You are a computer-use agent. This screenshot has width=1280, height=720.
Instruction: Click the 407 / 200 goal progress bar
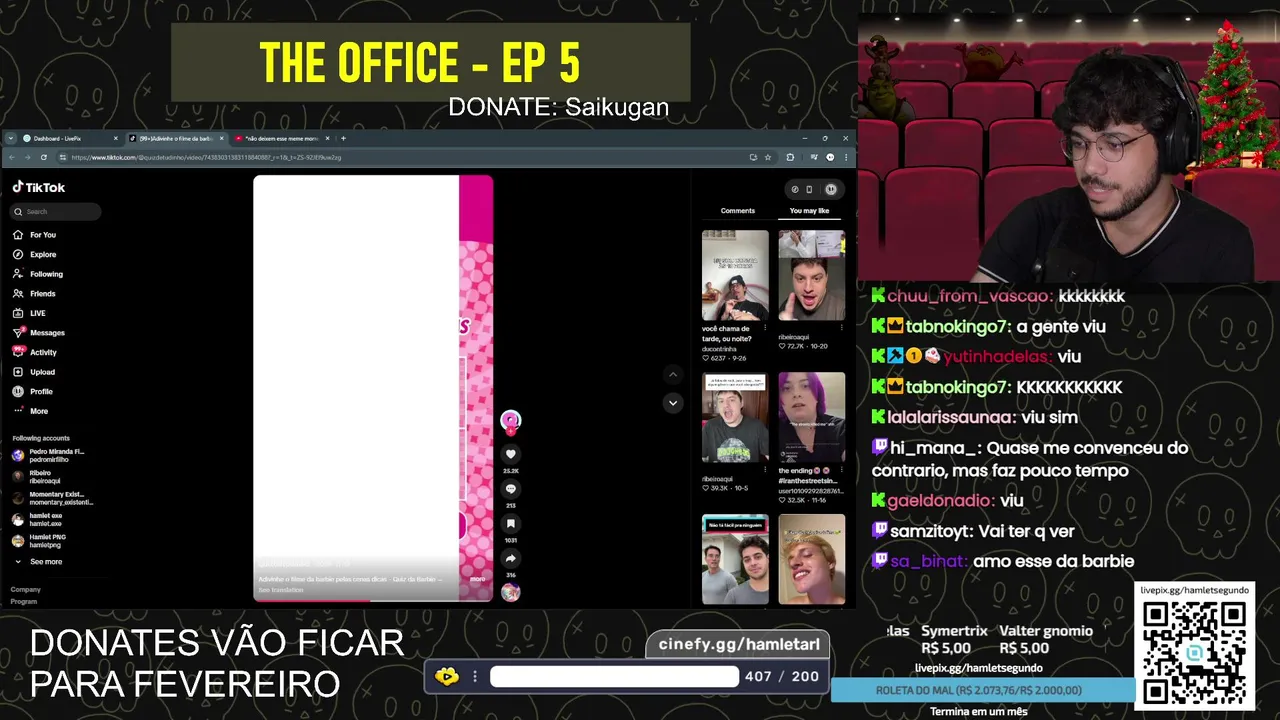(614, 677)
